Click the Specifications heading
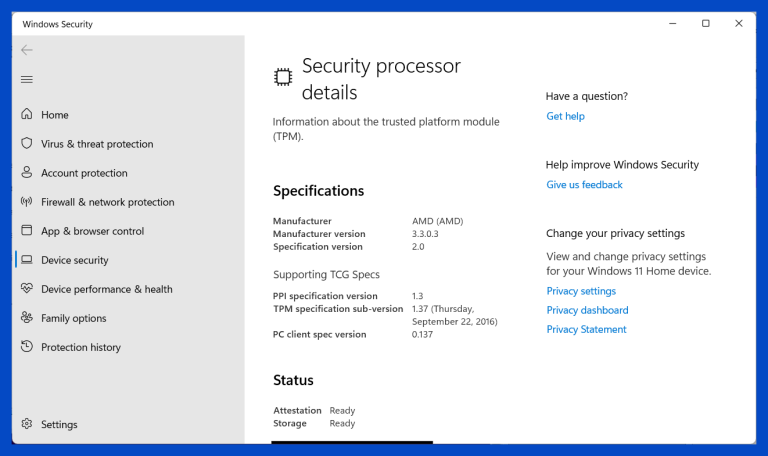This screenshot has height=456, width=768. [318, 191]
